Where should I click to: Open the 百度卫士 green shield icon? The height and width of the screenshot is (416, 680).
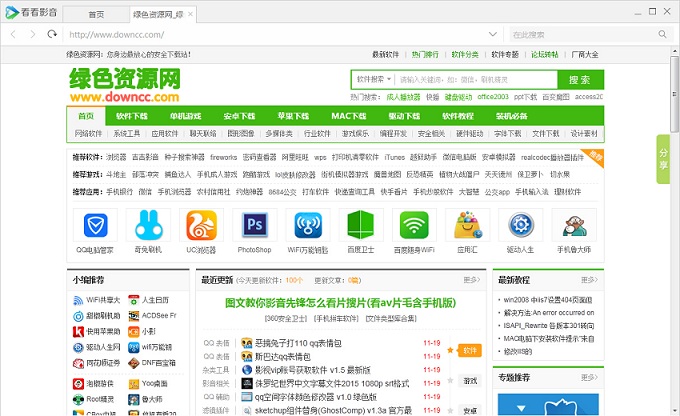click(x=361, y=223)
